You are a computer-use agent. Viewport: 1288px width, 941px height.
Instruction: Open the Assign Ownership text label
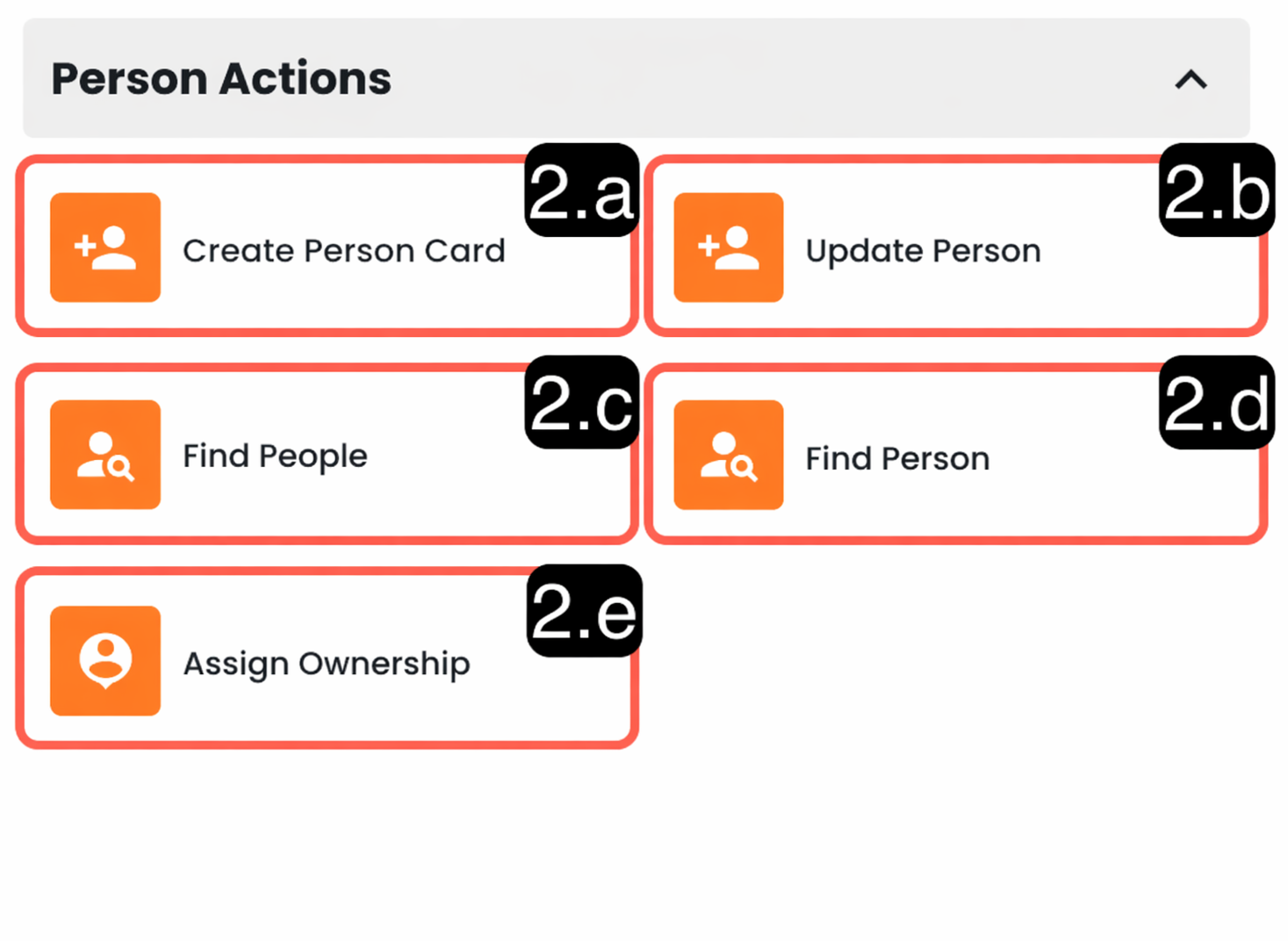[x=327, y=664]
